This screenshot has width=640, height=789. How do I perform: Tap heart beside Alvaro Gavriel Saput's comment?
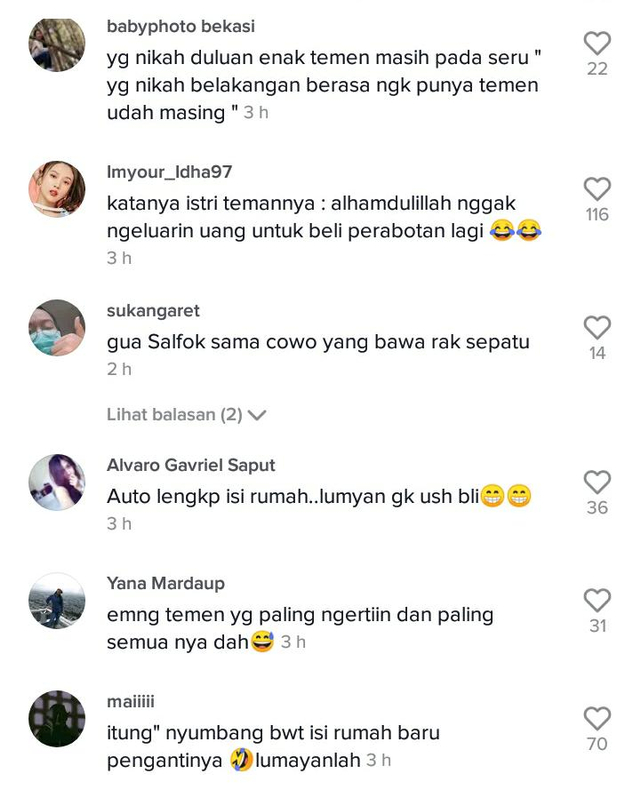click(x=597, y=482)
